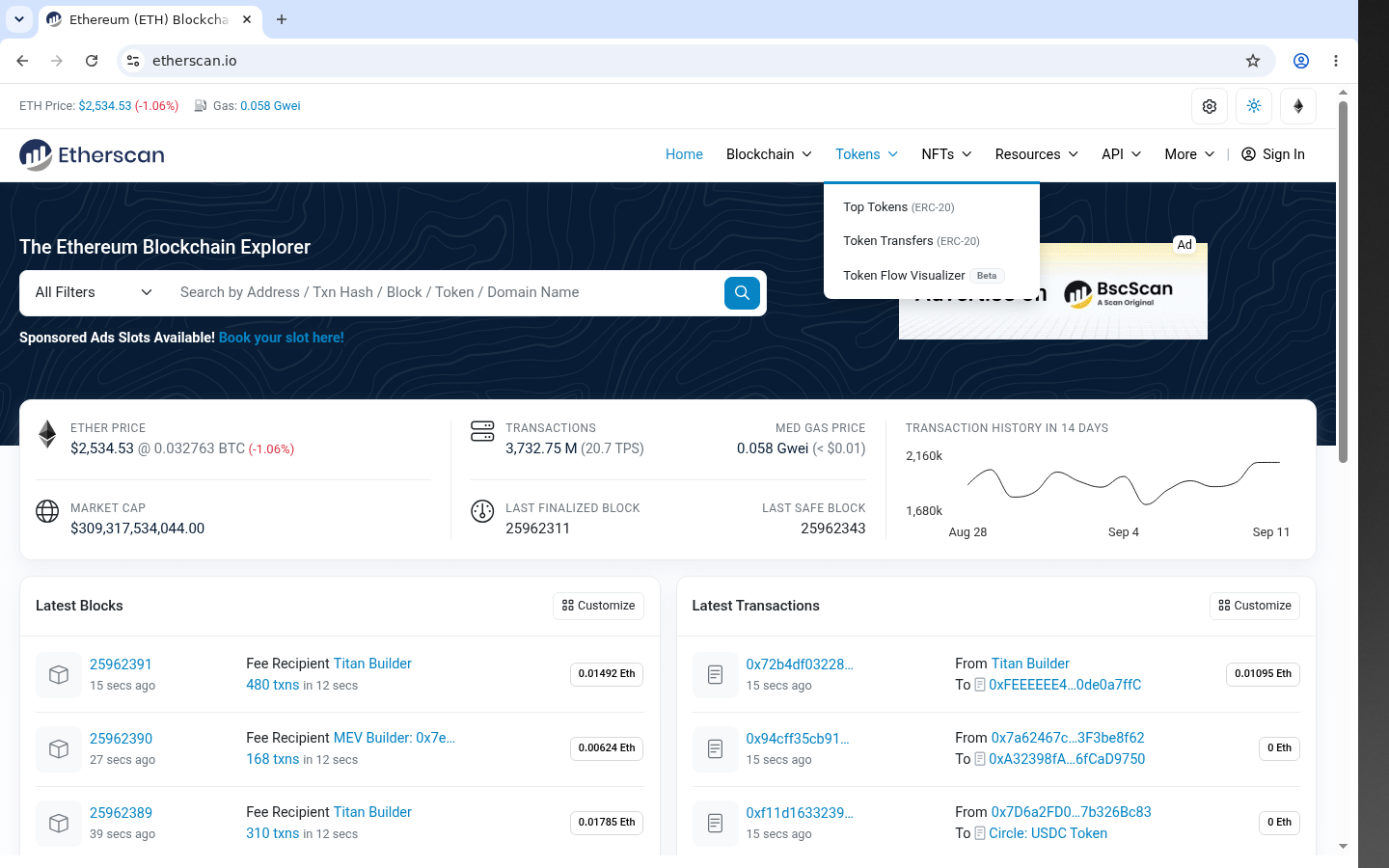Select Top Tokens (ERC-20)
Screen dimensions: 1389x868
coord(899,207)
